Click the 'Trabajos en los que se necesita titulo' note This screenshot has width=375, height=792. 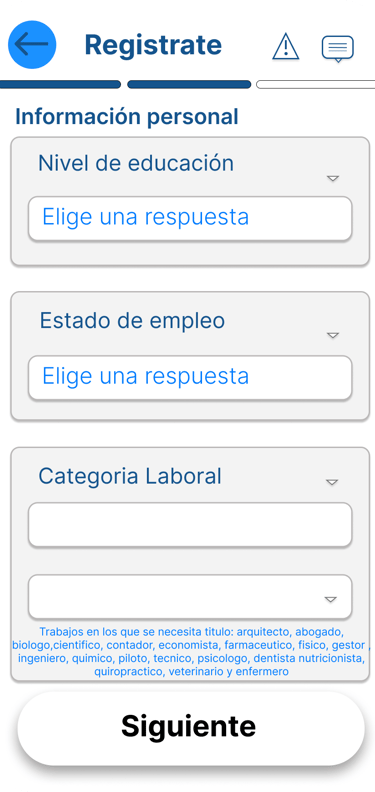tap(191, 652)
